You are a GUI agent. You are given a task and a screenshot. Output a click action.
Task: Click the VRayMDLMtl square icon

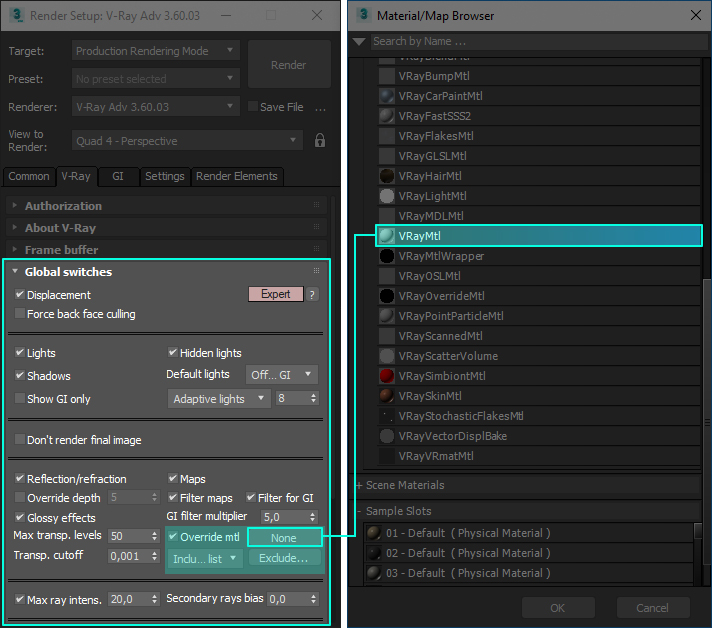pos(386,216)
